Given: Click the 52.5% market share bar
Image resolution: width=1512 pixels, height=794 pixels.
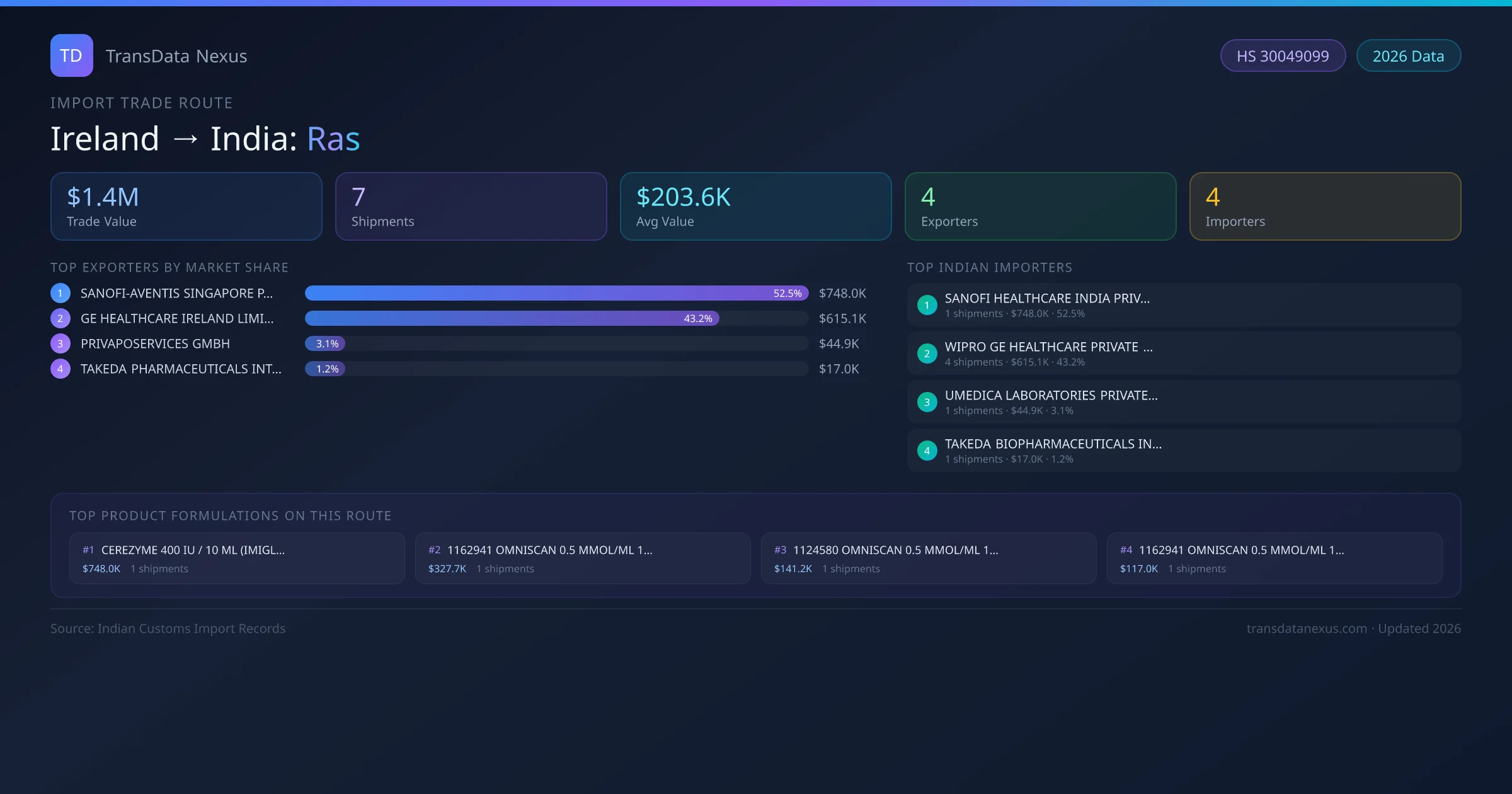Looking at the screenshot, I should (x=556, y=293).
